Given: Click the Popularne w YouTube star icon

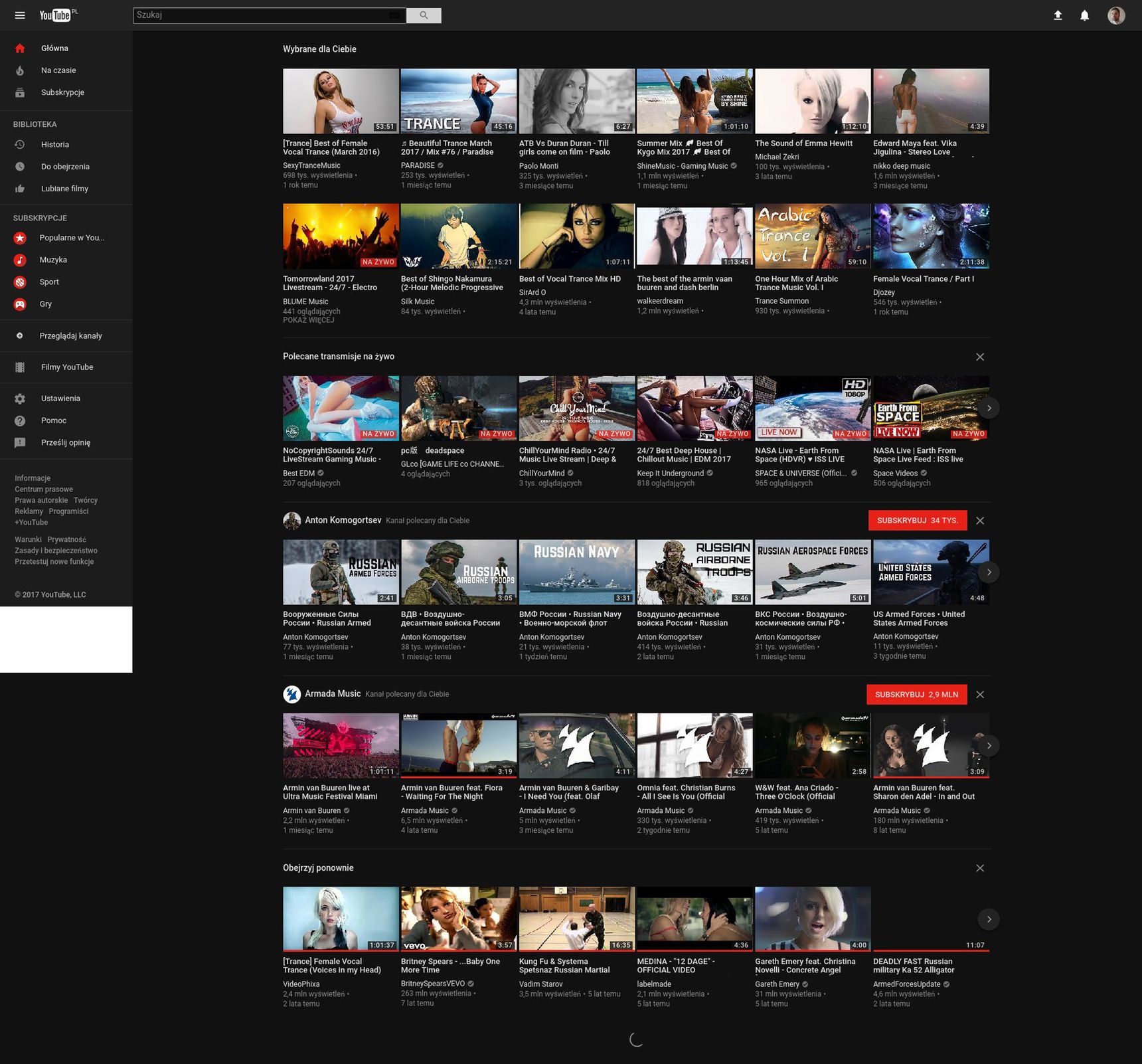Looking at the screenshot, I should pyautogui.click(x=20, y=238).
